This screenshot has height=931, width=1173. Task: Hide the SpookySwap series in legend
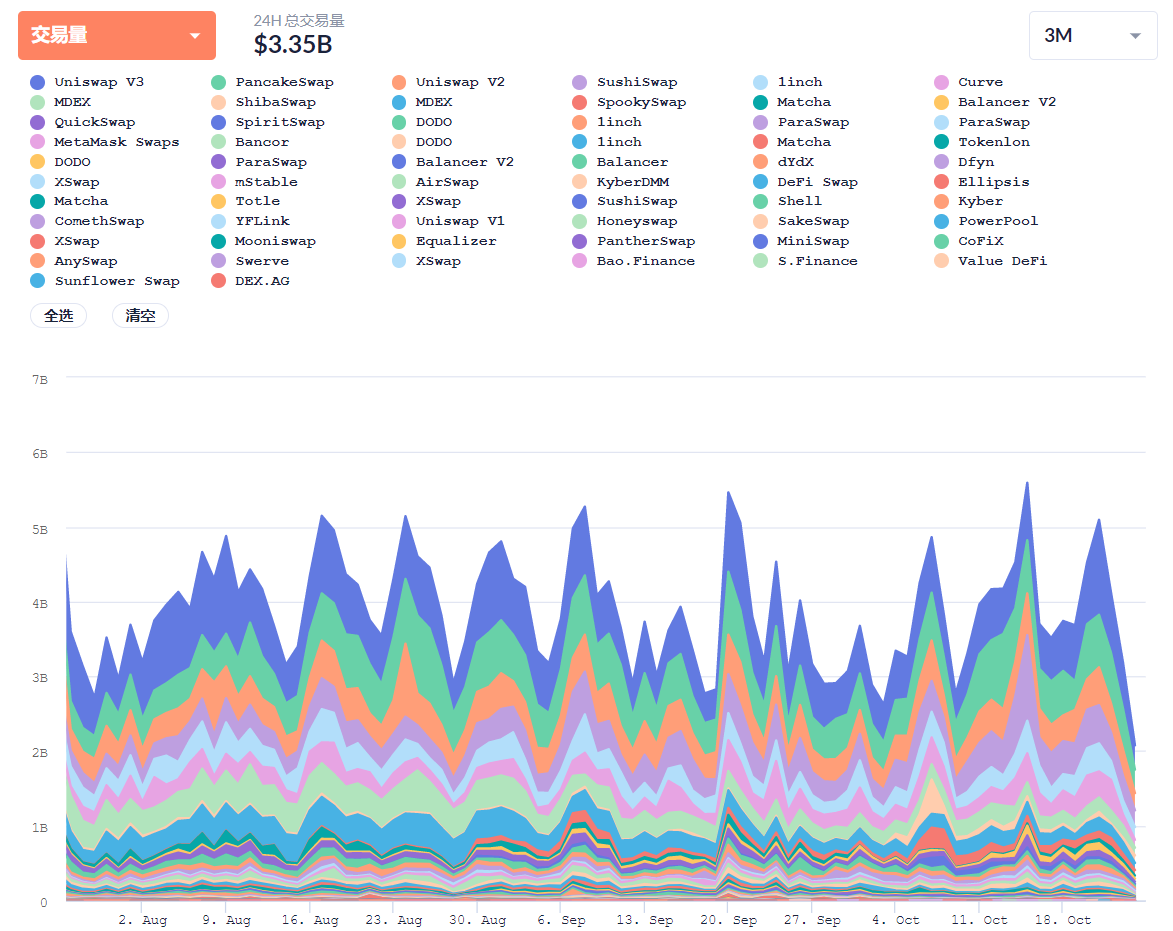click(x=629, y=102)
